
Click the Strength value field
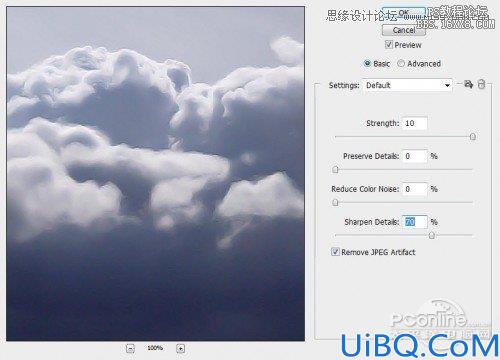(x=415, y=123)
